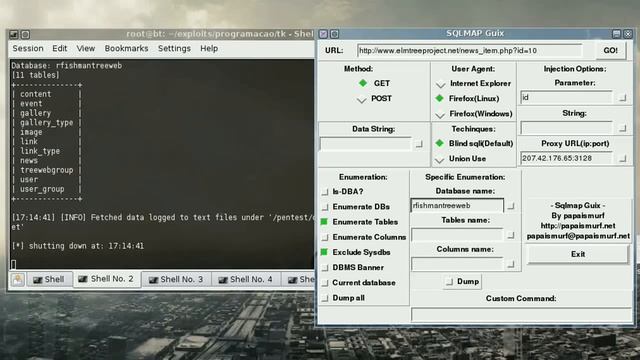Toggle checkbox beside Parameter field
This screenshot has height=360, width=640.
pos(622,98)
